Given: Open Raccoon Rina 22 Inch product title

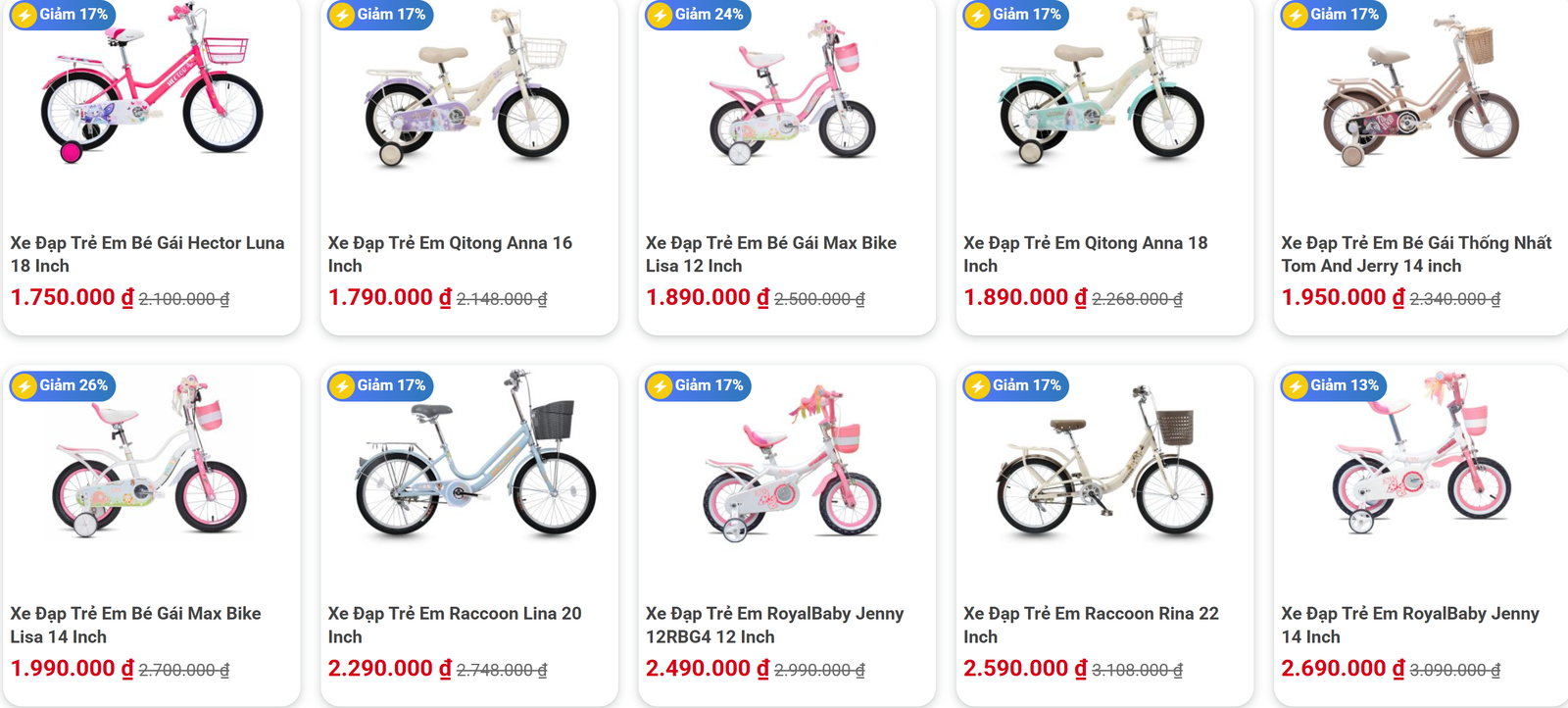Looking at the screenshot, I should (x=1091, y=625).
